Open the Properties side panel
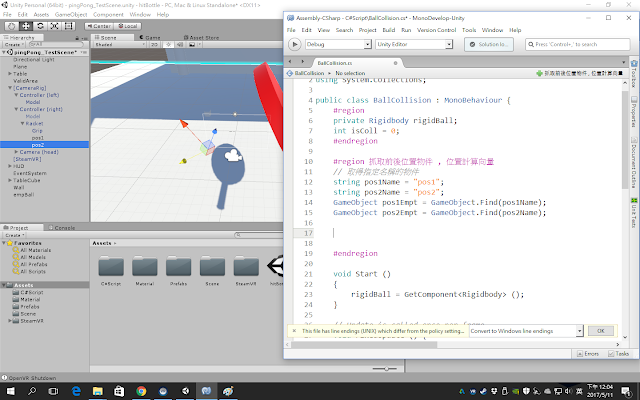Image resolution: width=640 pixels, height=400 pixels. [634, 111]
